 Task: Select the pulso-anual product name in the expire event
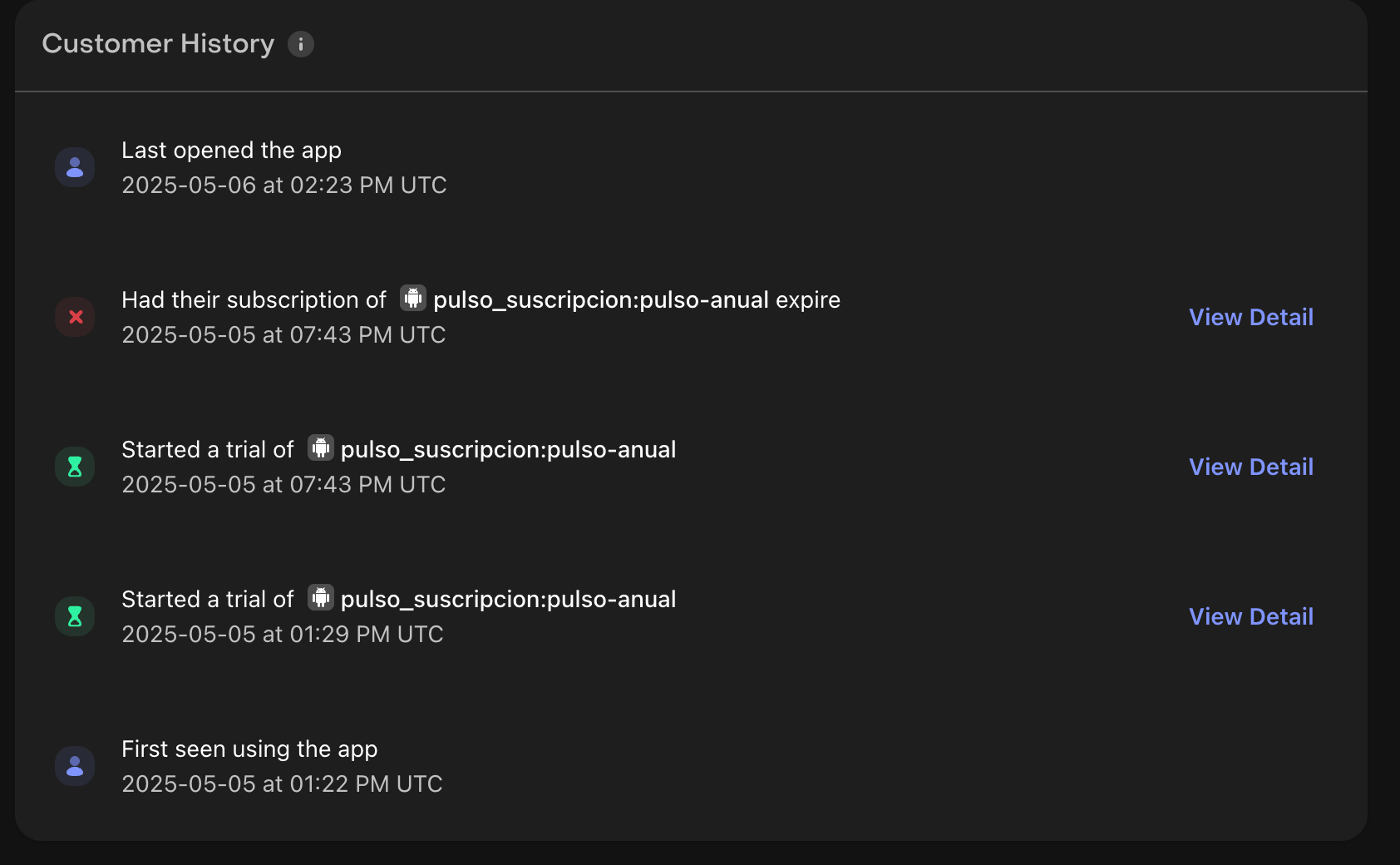(x=601, y=300)
